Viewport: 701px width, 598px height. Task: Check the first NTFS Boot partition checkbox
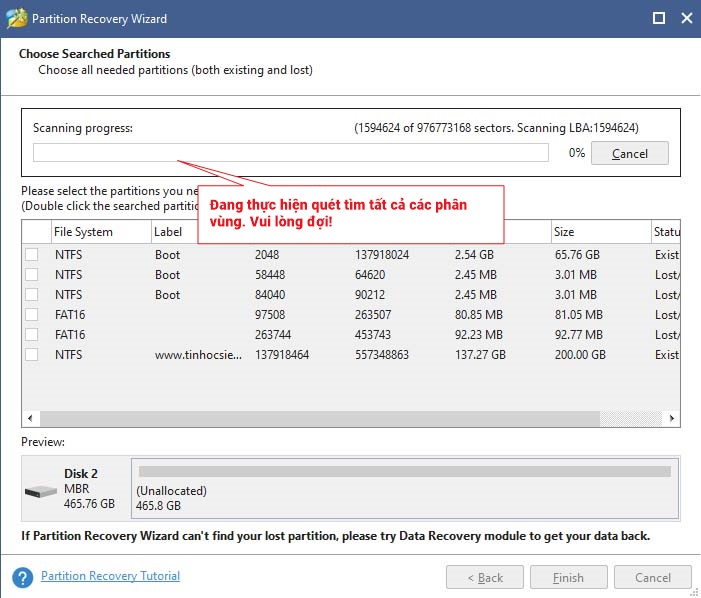[32, 255]
